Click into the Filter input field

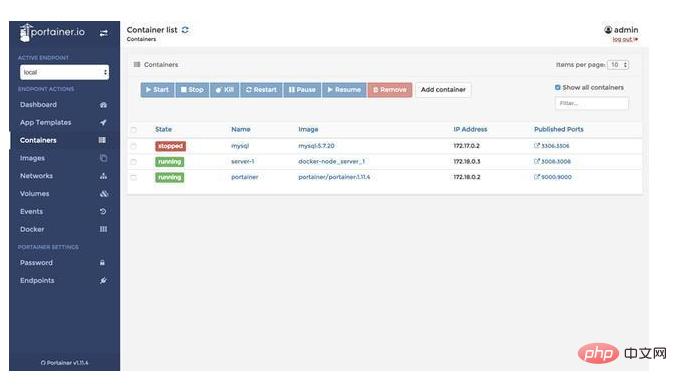pyautogui.click(x=592, y=104)
